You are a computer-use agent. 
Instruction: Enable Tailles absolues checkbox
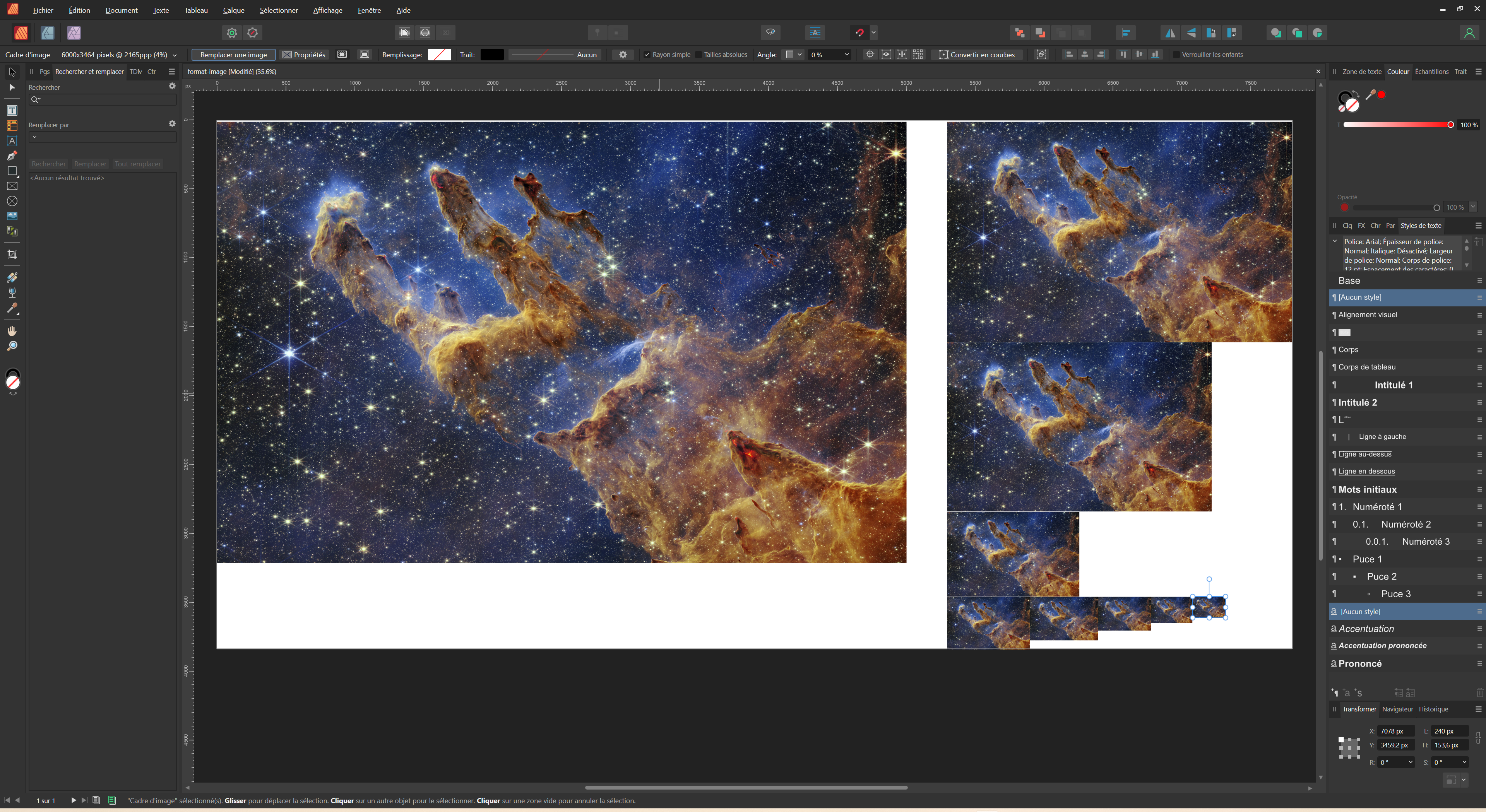click(698, 55)
